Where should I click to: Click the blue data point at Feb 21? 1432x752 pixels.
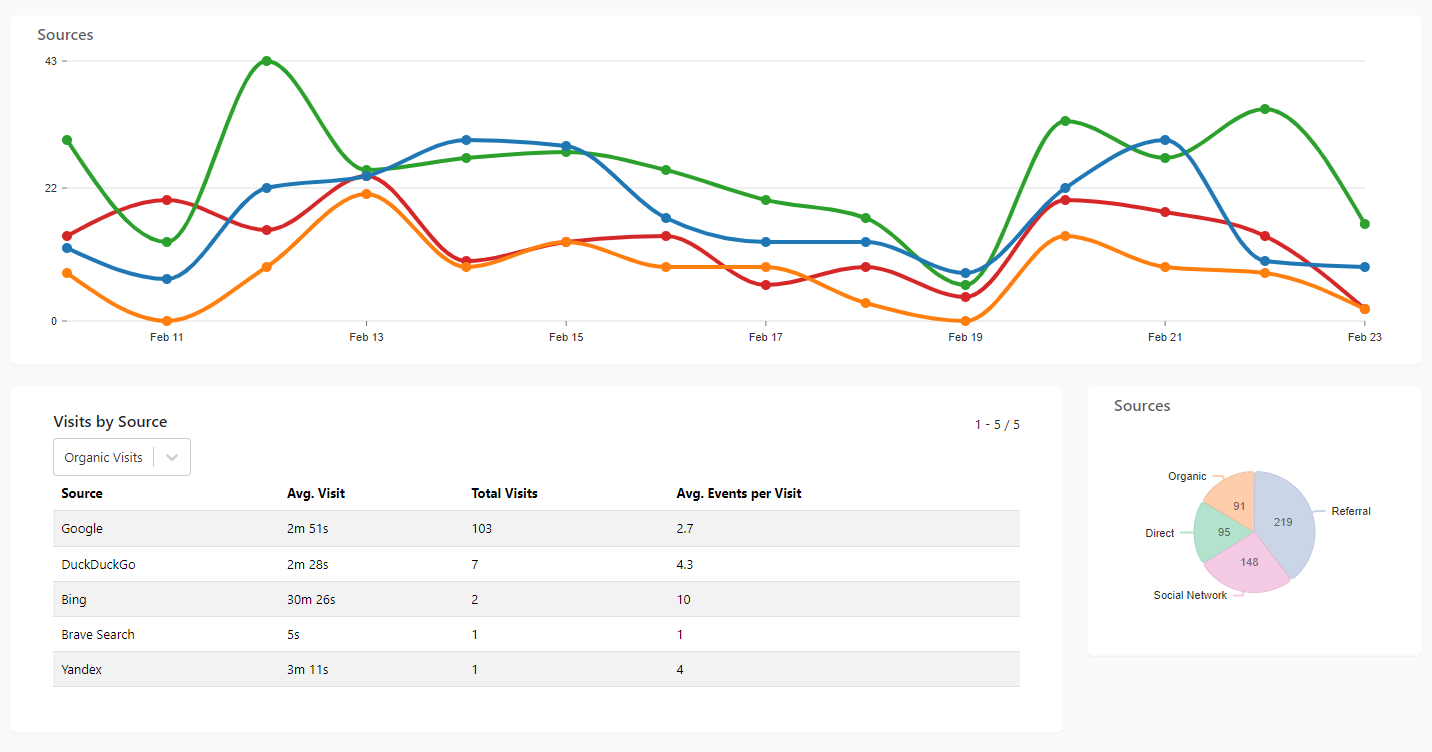tap(1165, 140)
